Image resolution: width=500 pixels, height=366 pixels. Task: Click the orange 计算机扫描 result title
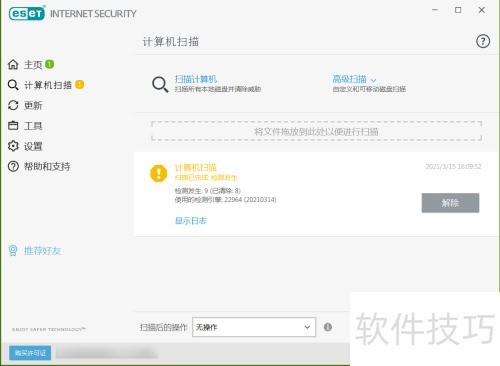[196, 167]
